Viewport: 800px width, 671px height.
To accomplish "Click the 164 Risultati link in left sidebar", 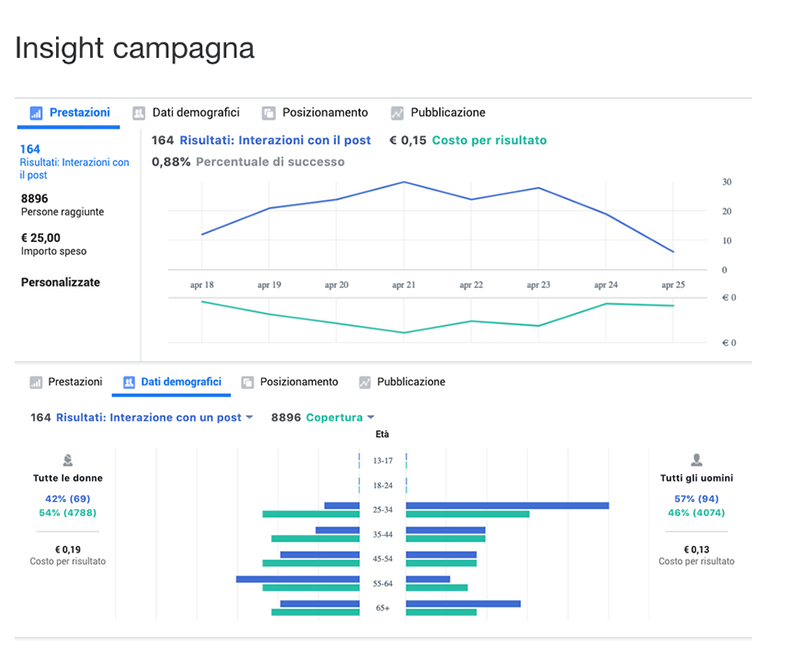I will pos(74,162).
